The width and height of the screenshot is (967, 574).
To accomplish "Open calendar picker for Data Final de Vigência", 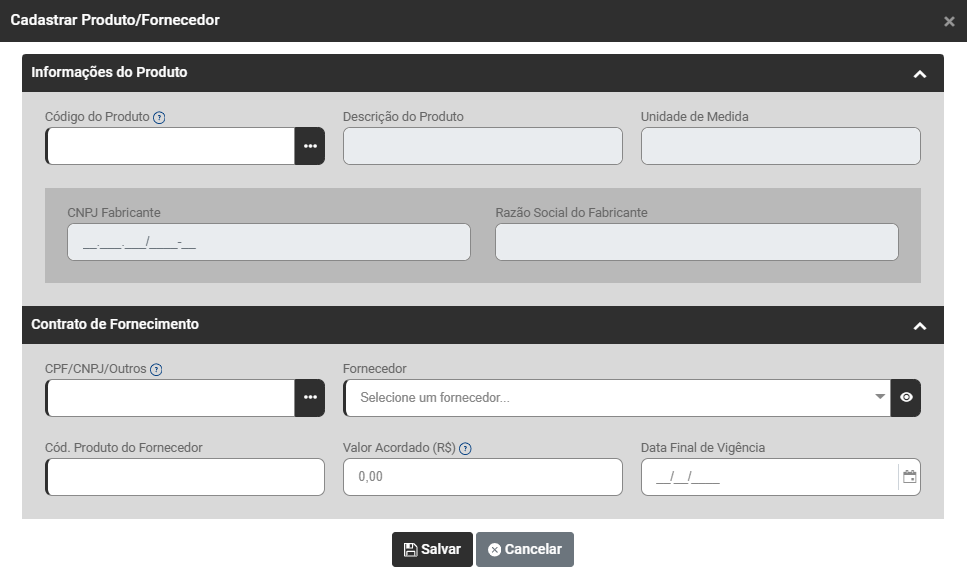I will tap(909, 477).
